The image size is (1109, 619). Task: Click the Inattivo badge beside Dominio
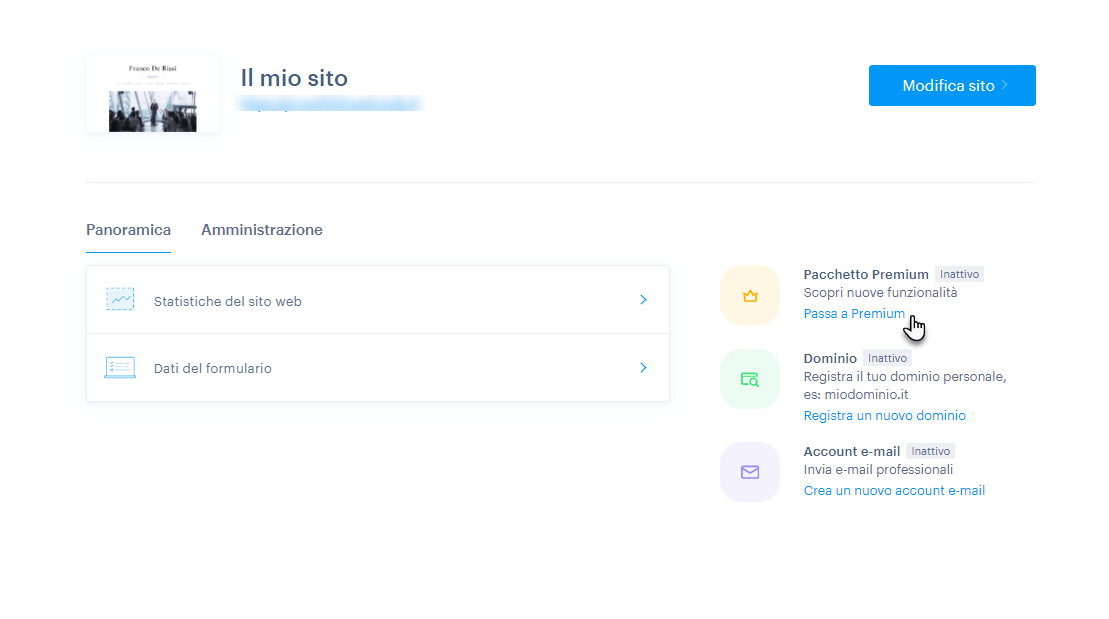coord(887,359)
